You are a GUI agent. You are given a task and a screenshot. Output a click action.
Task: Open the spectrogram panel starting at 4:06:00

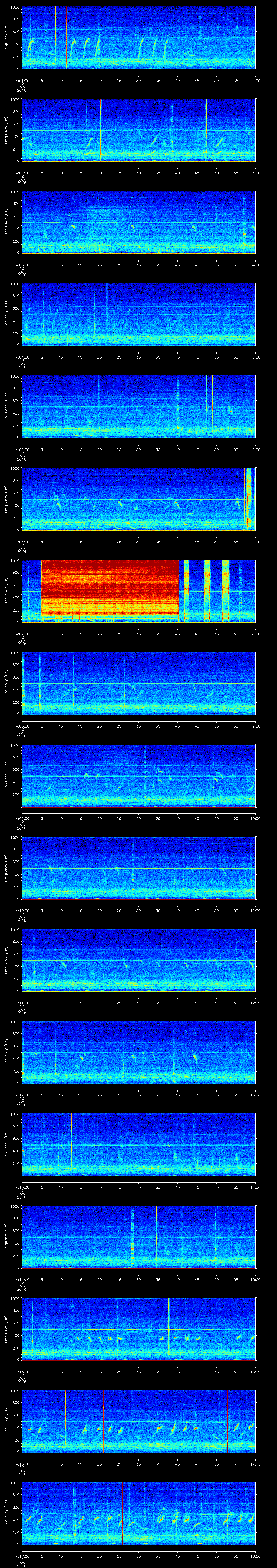click(x=139, y=499)
